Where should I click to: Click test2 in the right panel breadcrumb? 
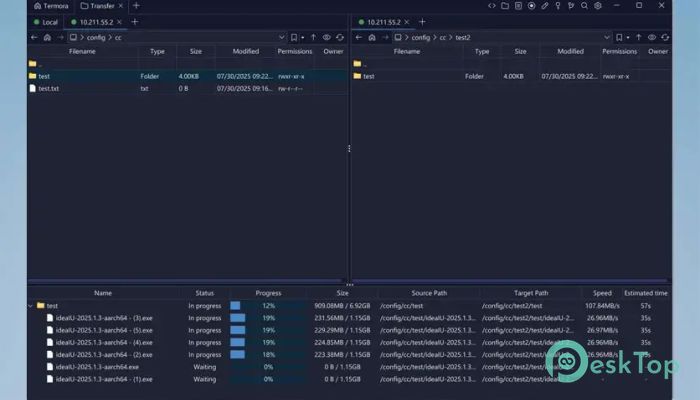click(462, 38)
